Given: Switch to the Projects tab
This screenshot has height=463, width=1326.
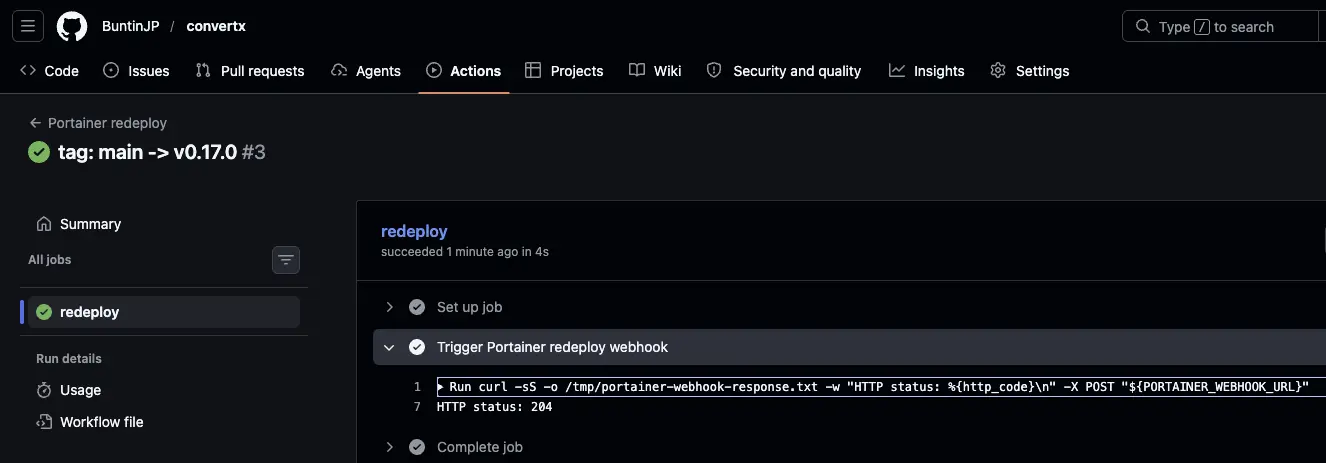Looking at the screenshot, I should pyautogui.click(x=564, y=70).
